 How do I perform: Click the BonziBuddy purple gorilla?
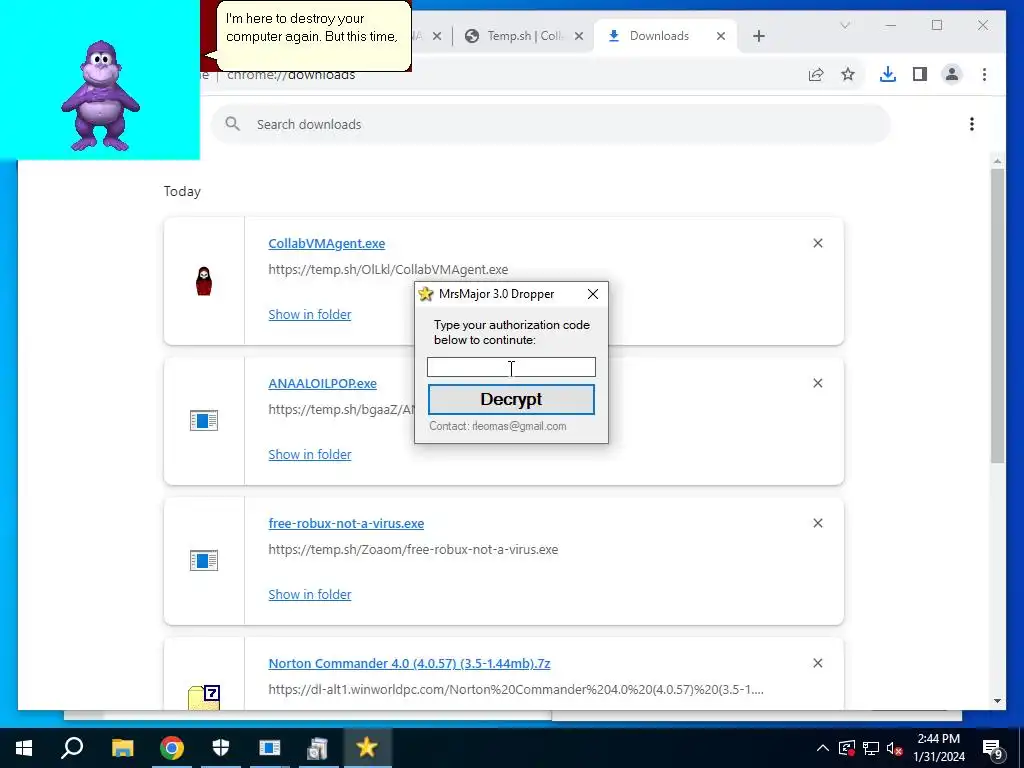coord(100,95)
